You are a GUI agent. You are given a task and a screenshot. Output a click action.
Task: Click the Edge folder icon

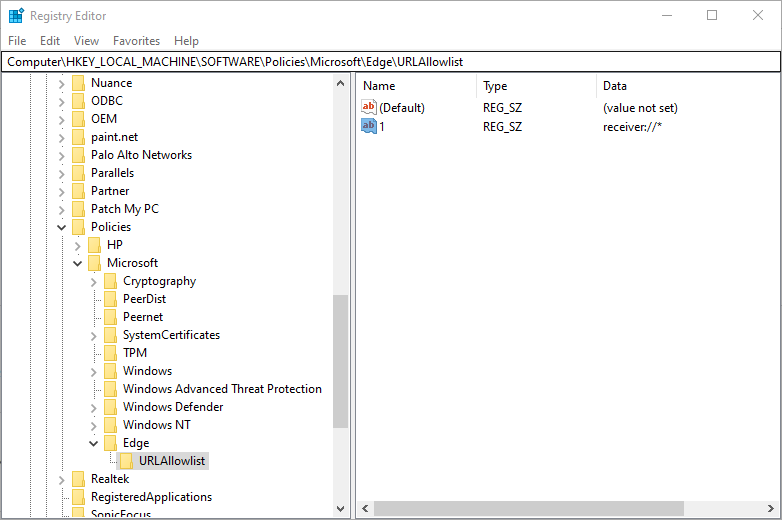110,443
